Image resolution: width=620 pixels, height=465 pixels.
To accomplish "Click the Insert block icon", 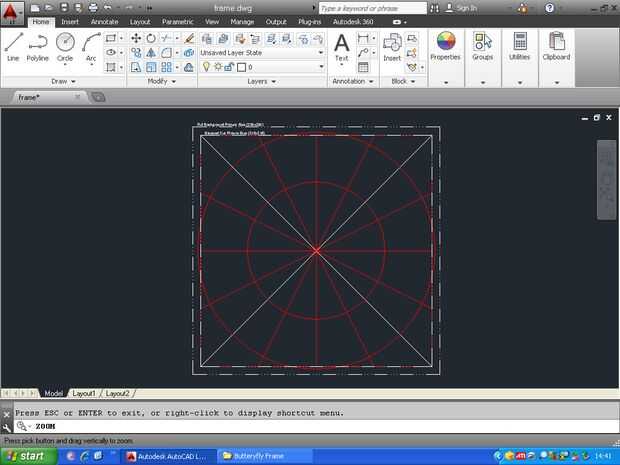I will (392, 46).
